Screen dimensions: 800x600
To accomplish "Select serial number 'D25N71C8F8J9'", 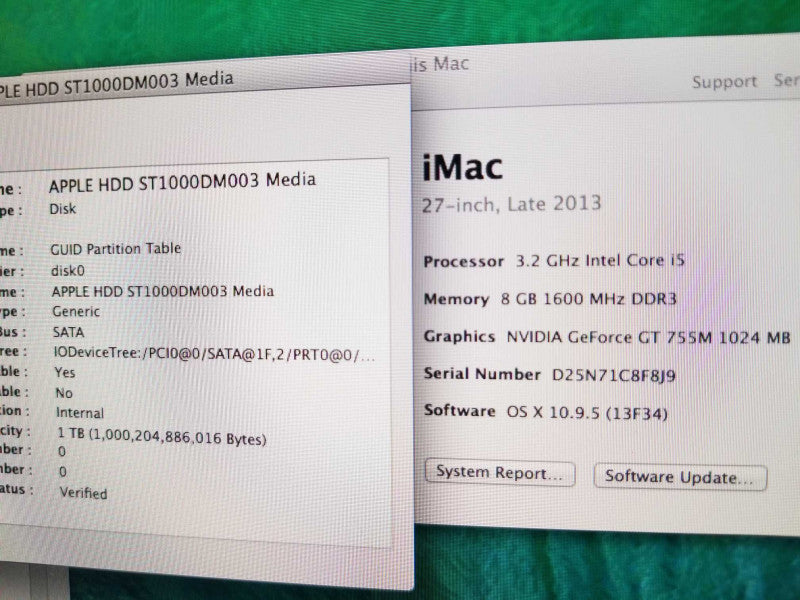I will (613, 376).
